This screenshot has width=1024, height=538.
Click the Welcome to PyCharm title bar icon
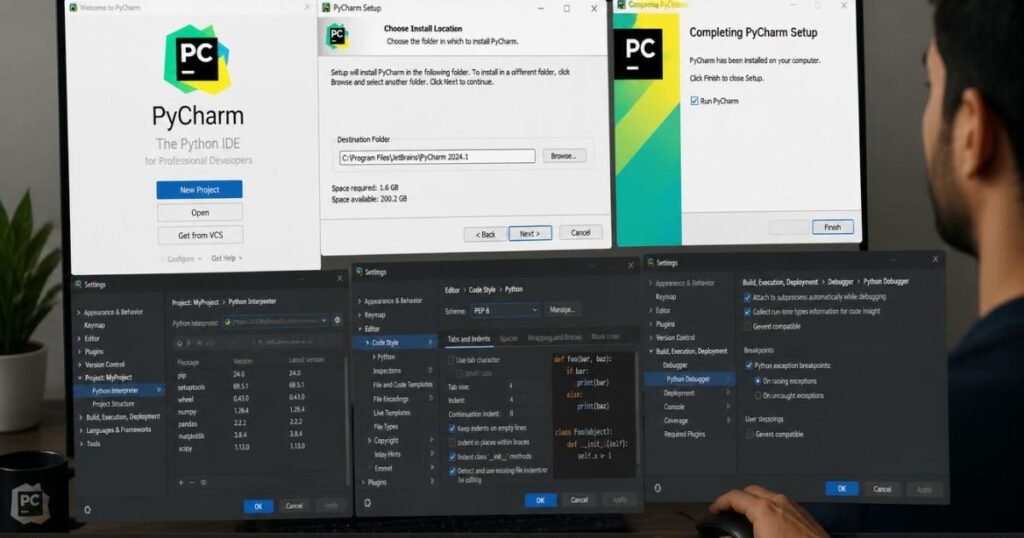(74, 8)
